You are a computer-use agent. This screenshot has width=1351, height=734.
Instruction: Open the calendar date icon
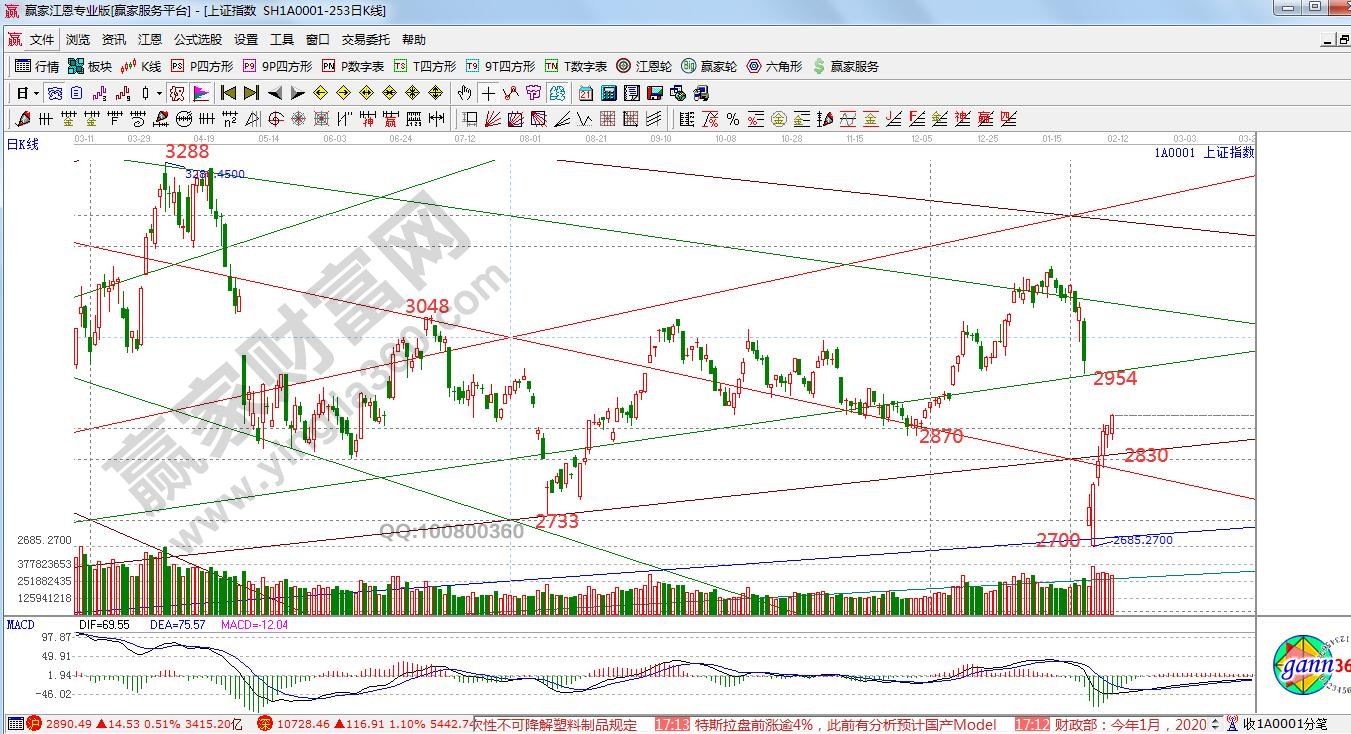coord(584,93)
